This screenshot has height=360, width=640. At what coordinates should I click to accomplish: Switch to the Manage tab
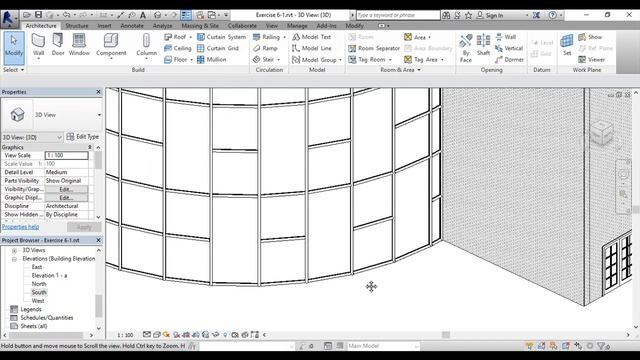tap(297, 26)
